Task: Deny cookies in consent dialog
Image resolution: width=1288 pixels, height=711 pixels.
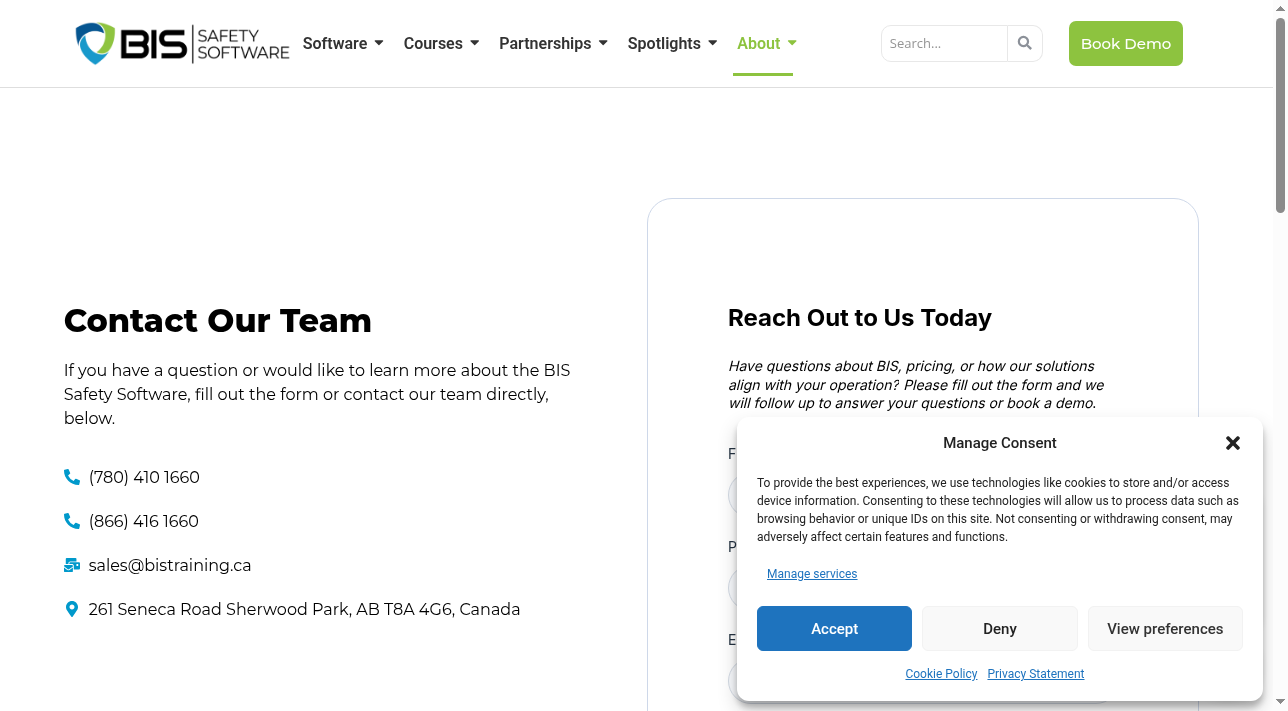Action: pos(1000,629)
